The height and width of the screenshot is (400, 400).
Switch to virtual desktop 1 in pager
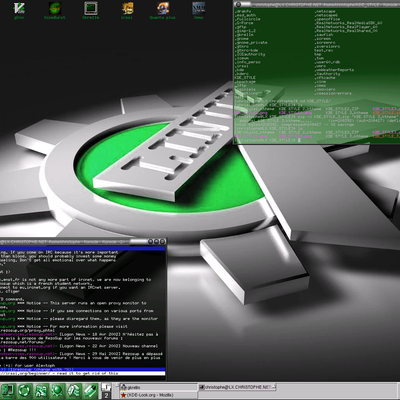106,387
